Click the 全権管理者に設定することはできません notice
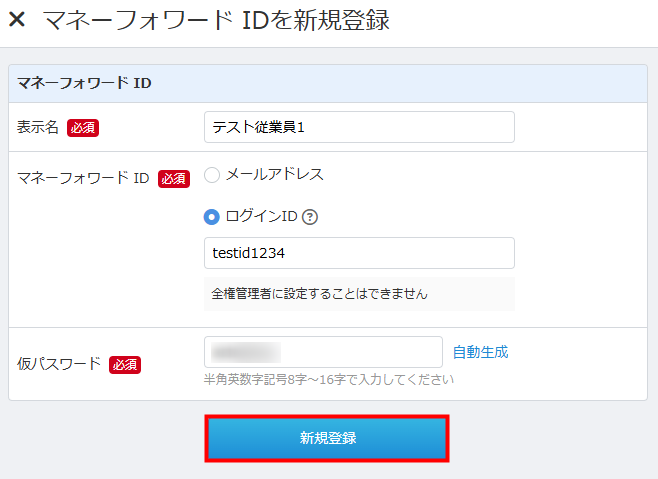 [320, 294]
